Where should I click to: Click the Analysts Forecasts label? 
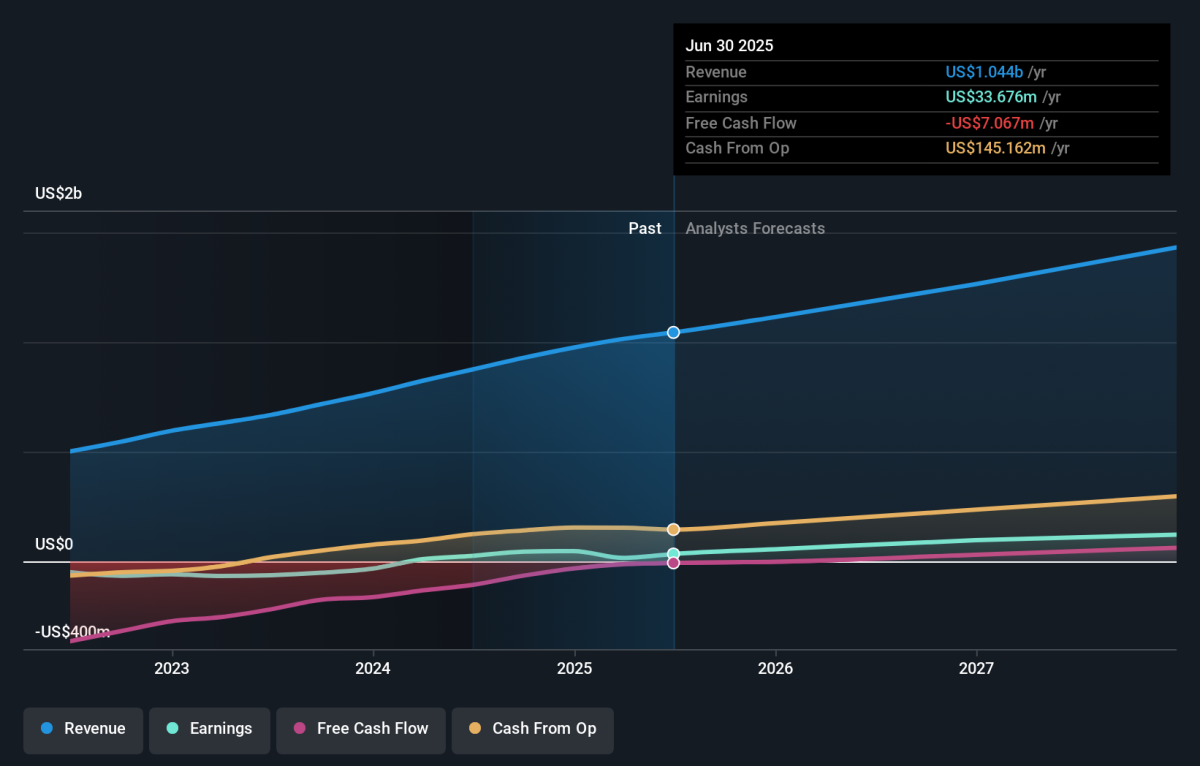(755, 228)
